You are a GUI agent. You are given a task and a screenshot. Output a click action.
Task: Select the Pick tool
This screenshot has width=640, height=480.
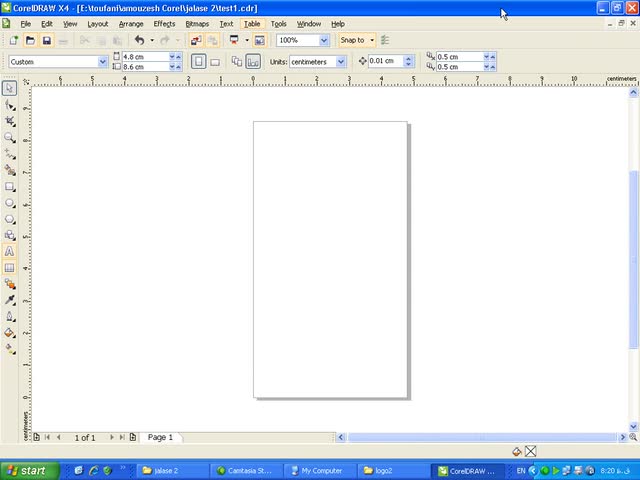click(9, 88)
